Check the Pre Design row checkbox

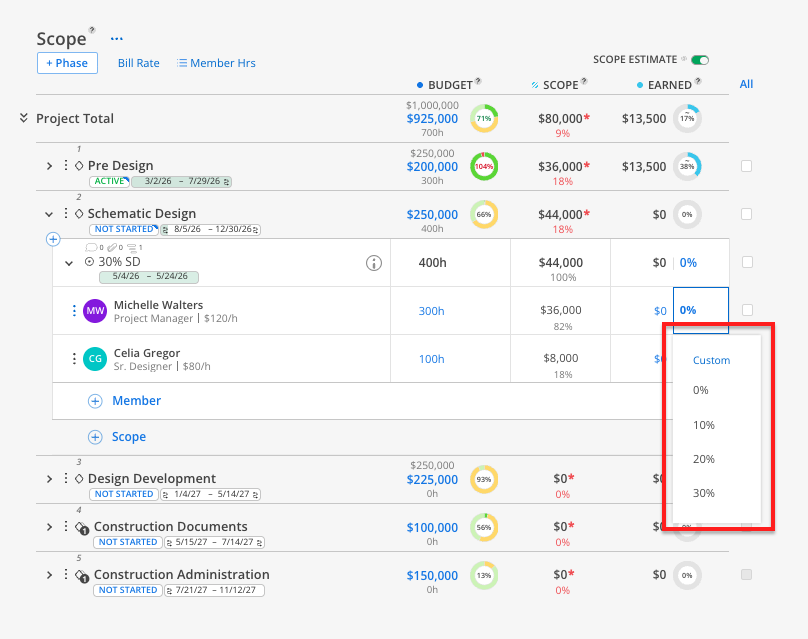click(x=746, y=166)
